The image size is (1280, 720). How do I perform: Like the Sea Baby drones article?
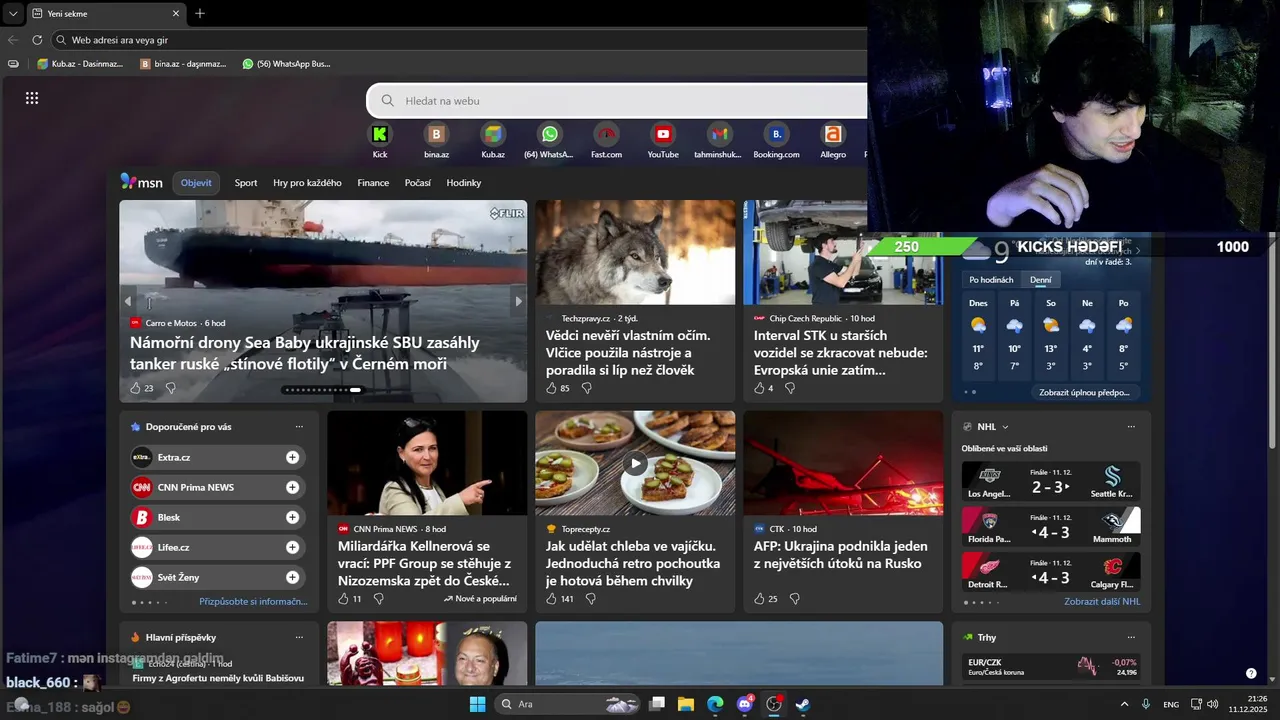[136, 388]
